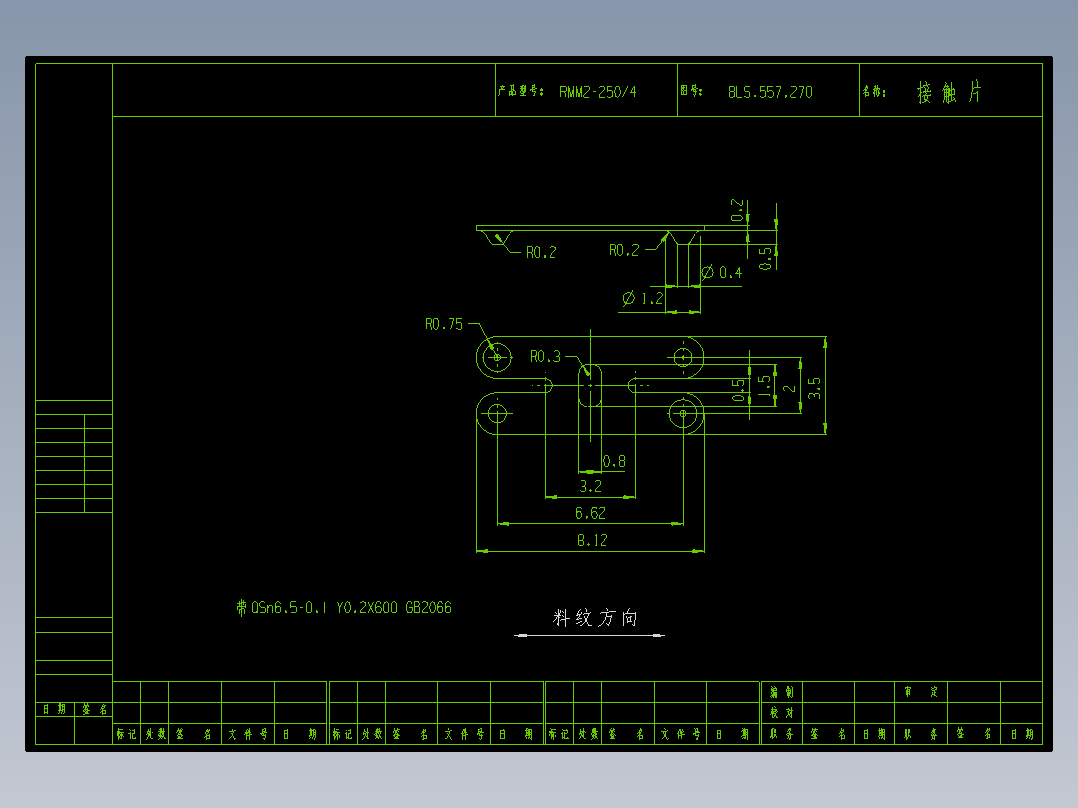1078x808 pixels.
Task: Pick the 'R0.2' callout at the left bend
Action: tap(541, 252)
